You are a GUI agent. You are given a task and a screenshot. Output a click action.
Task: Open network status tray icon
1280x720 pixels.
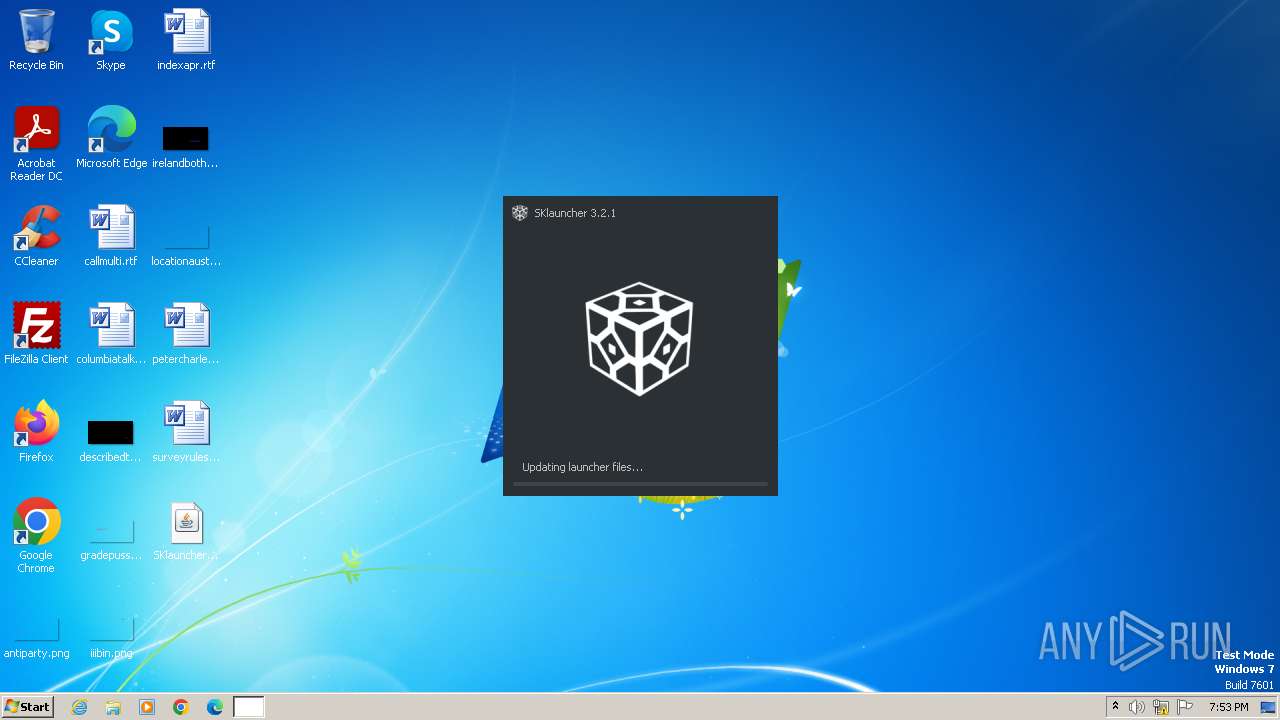coord(1161,707)
